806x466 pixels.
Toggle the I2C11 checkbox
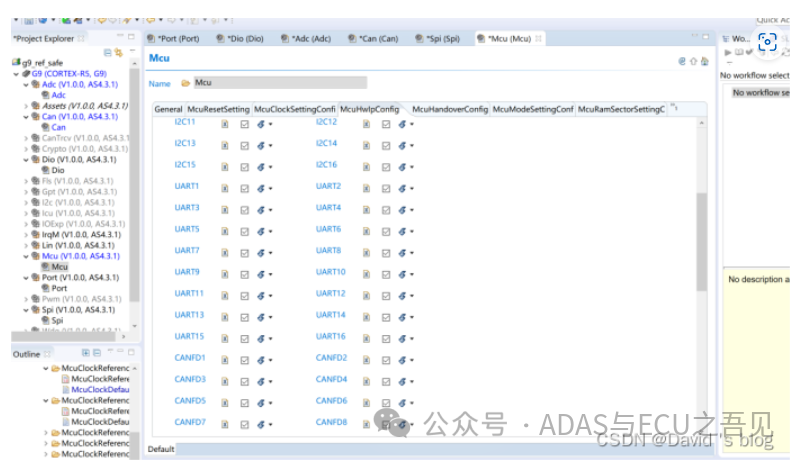coord(245,124)
